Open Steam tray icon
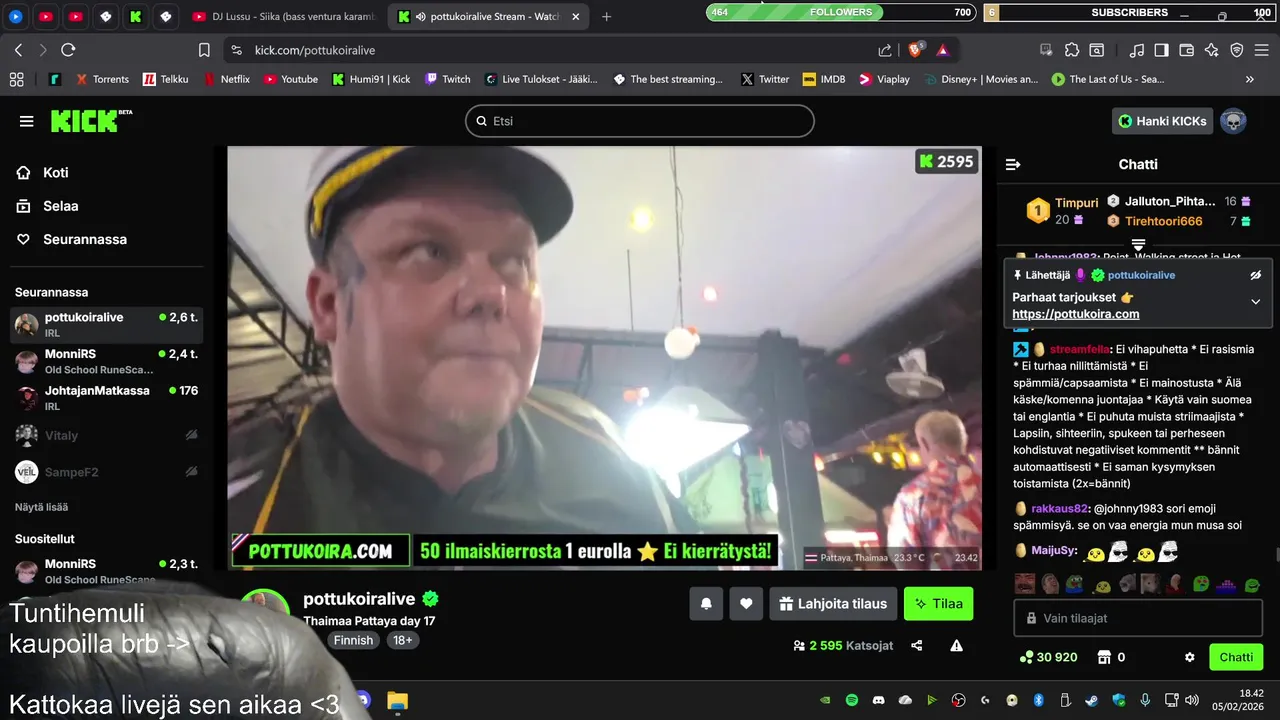Image resolution: width=1280 pixels, height=720 pixels. (x=1091, y=700)
